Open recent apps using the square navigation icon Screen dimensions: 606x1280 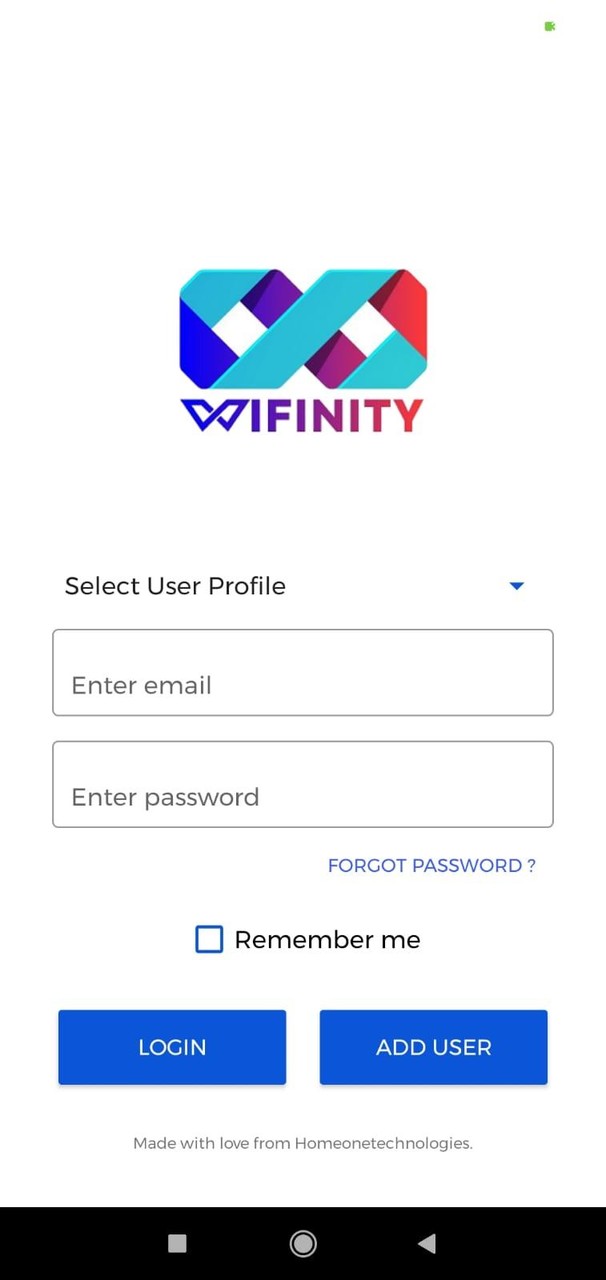tap(177, 1243)
